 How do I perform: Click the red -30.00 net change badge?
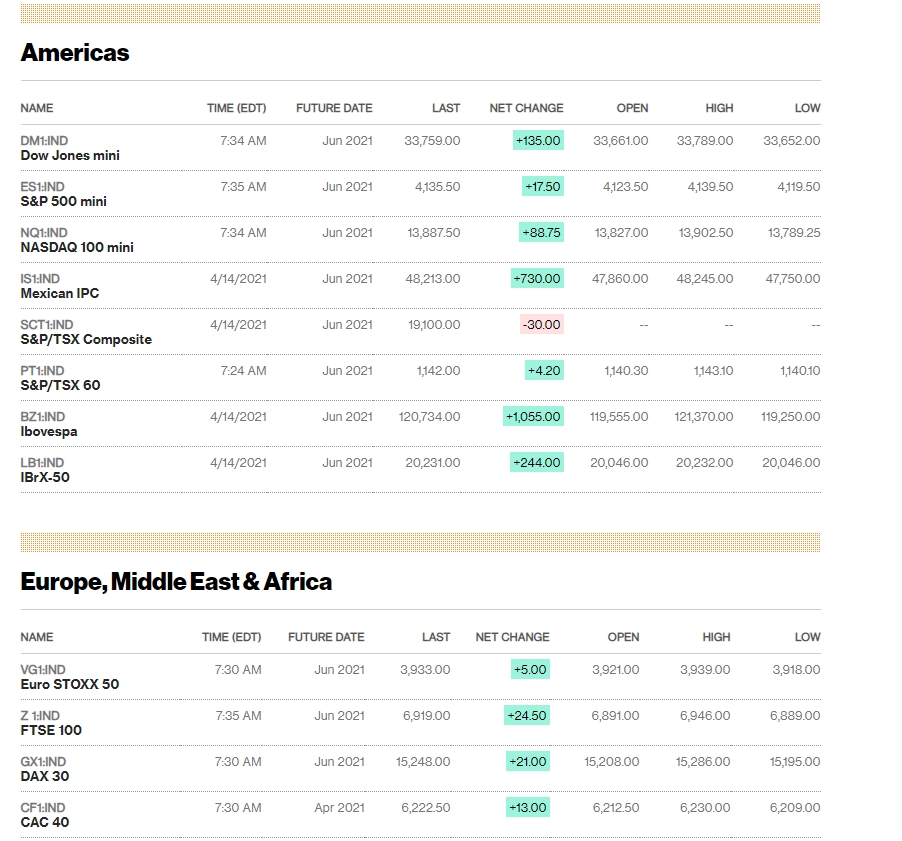[541, 325]
